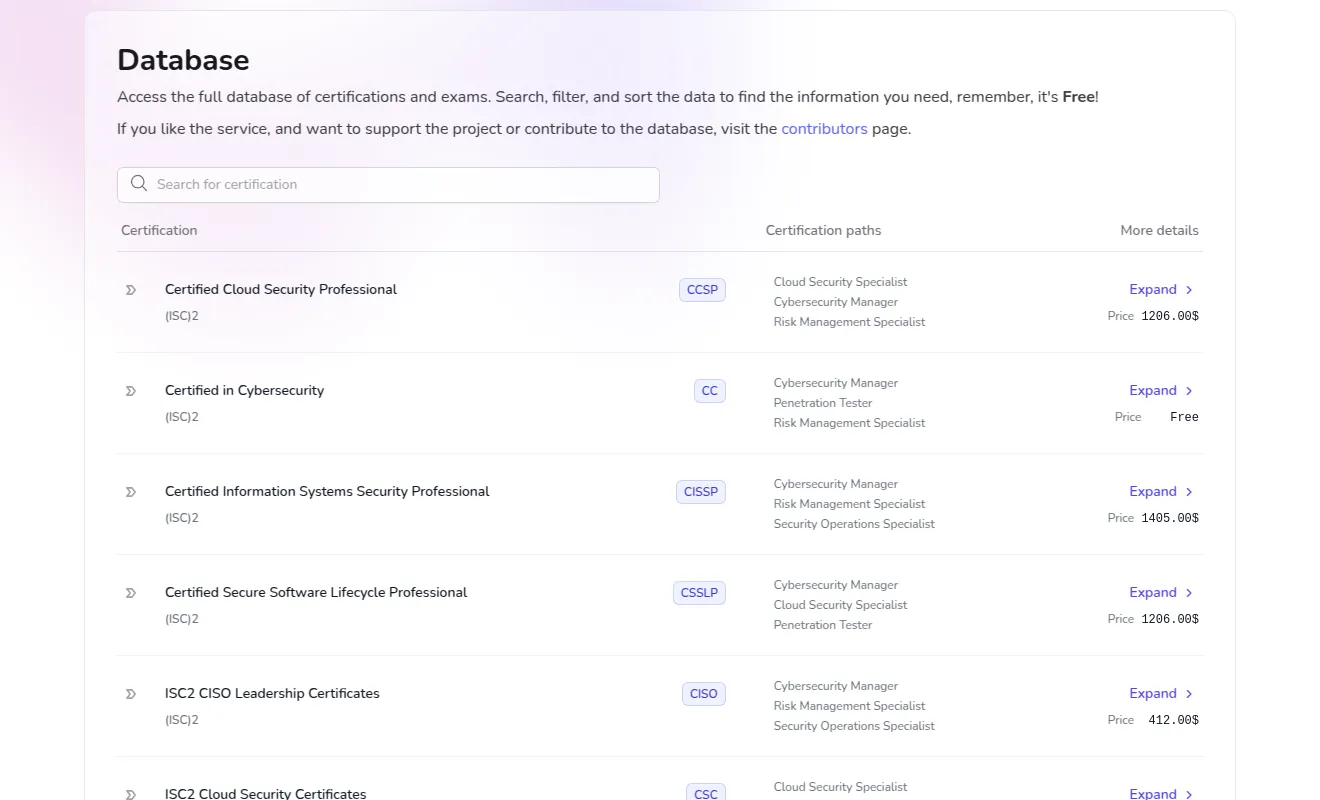Click inside the certification search field
Image resolution: width=1320 pixels, height=800 pixels.
(388, 184)
